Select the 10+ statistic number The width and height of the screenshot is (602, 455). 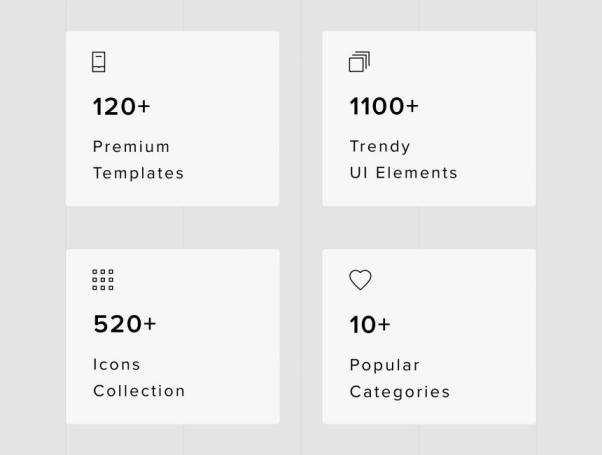point(370,324)
